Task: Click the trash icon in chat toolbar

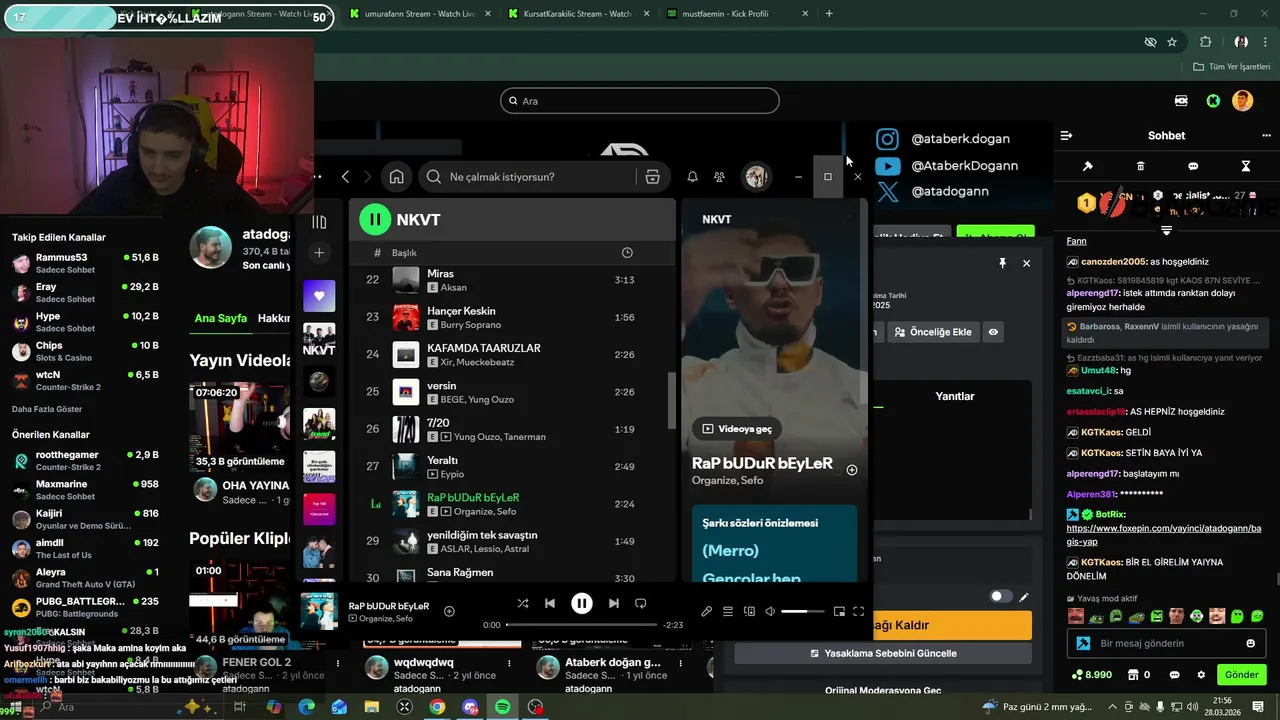Action: point(1141,166)
